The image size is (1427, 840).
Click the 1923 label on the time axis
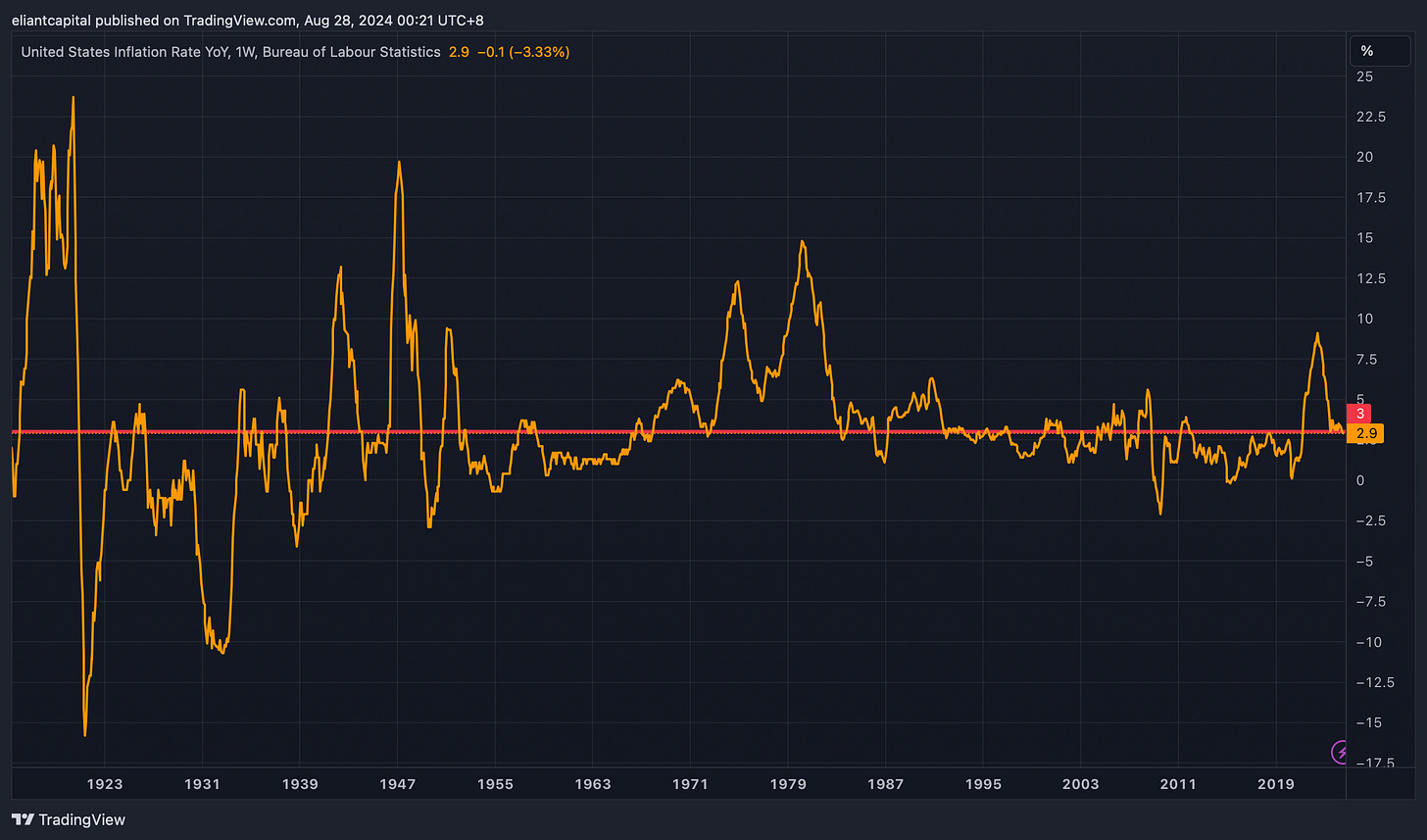[105, 784]
